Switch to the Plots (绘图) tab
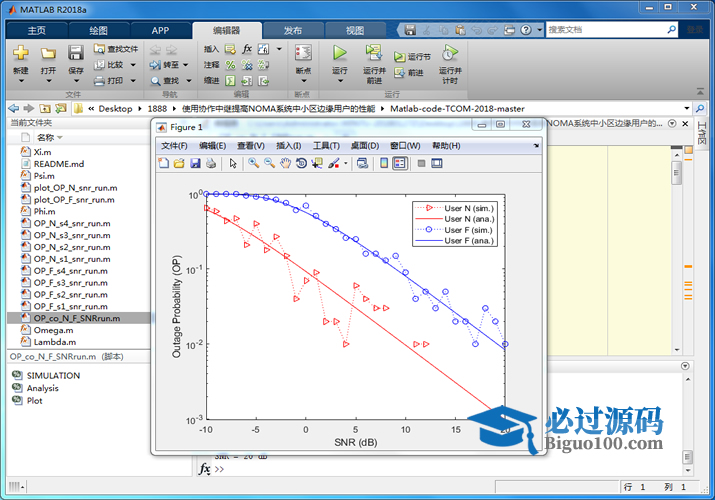Viewport: 715px width, 500px height. click(98, 31)
